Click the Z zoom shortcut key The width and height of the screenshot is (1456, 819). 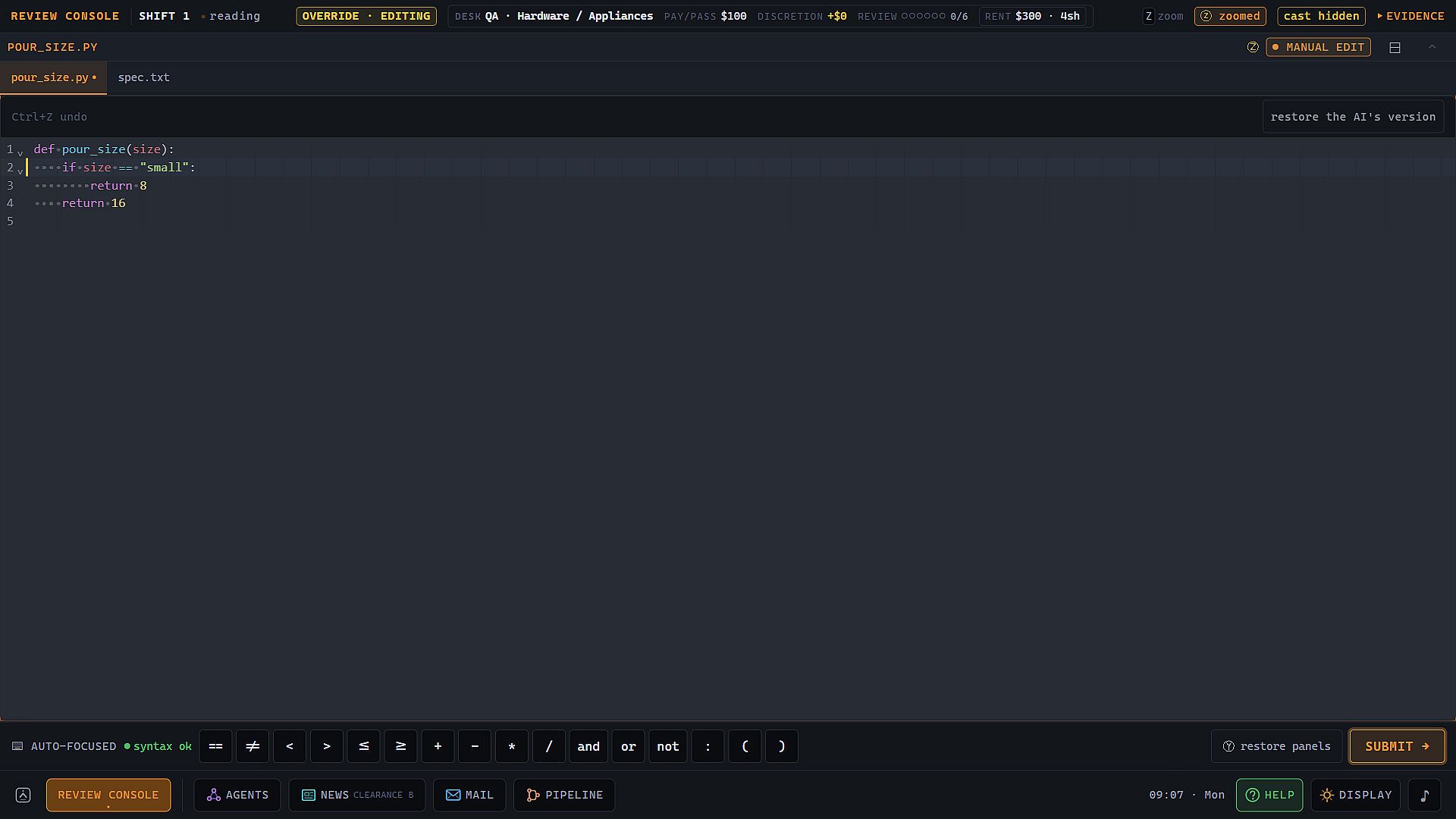[1149, 16]
